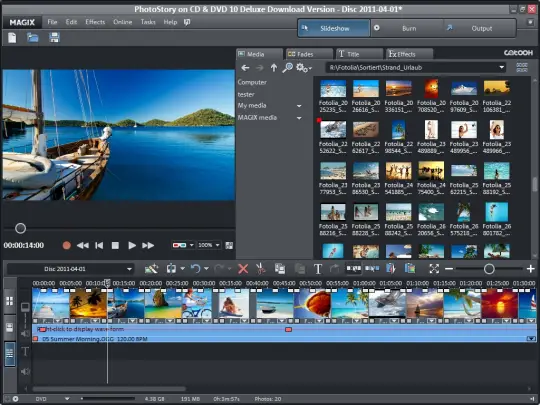Go back with the left arrow in Media browser
Screen dimensions: 540x405
click(x=245, y=68)
